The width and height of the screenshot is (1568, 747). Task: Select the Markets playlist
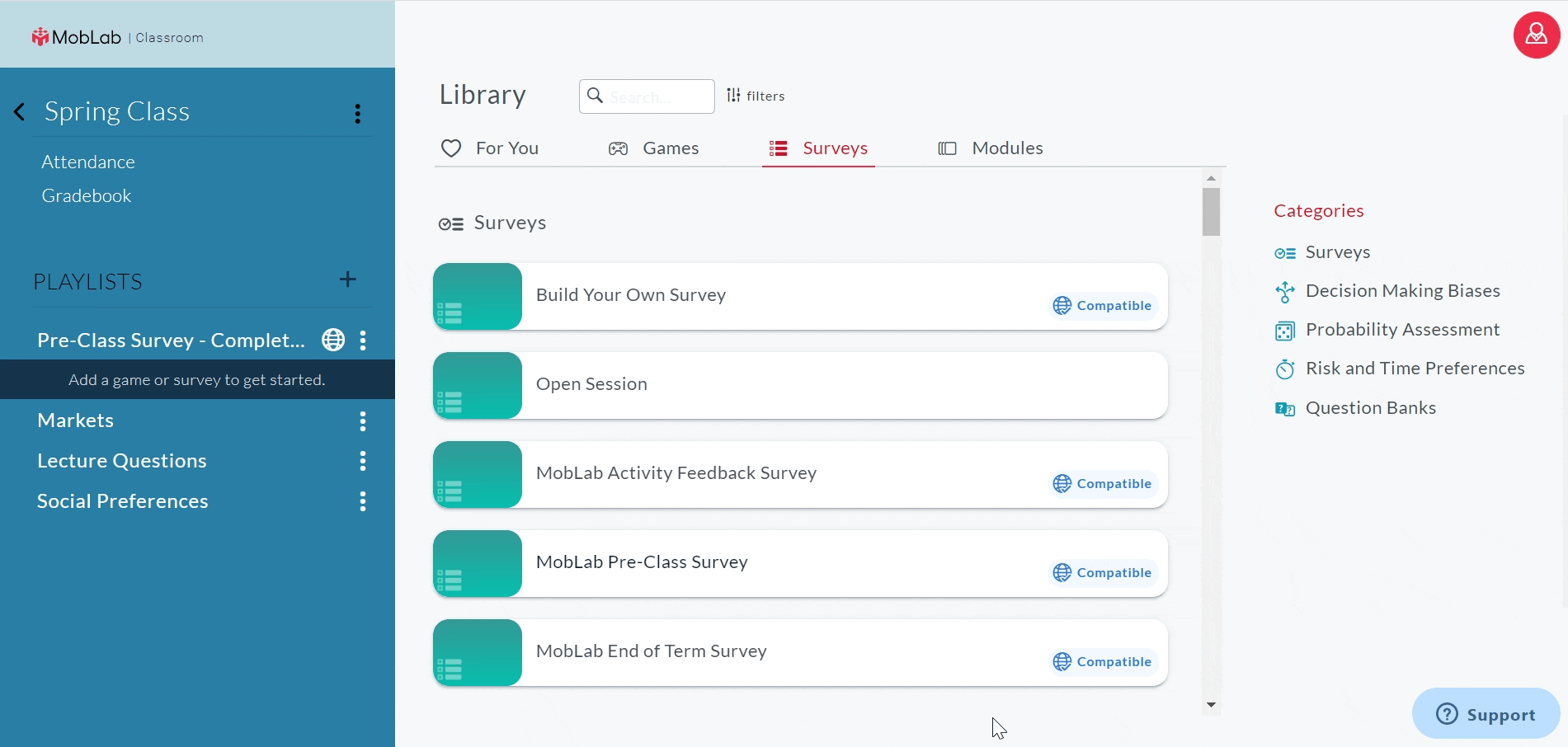pos(76,420)
